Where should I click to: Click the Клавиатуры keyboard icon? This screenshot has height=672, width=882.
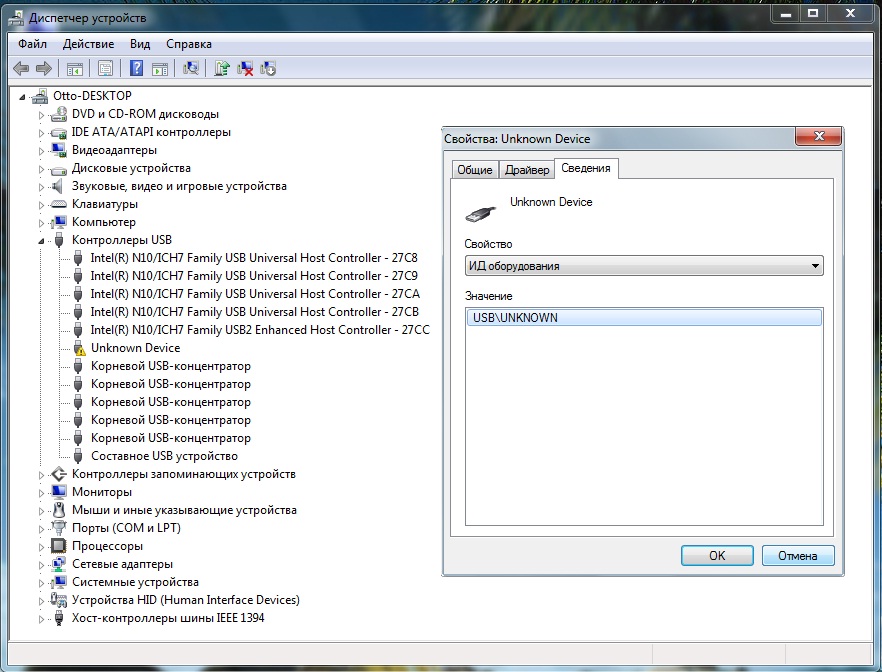pos(58,204)
